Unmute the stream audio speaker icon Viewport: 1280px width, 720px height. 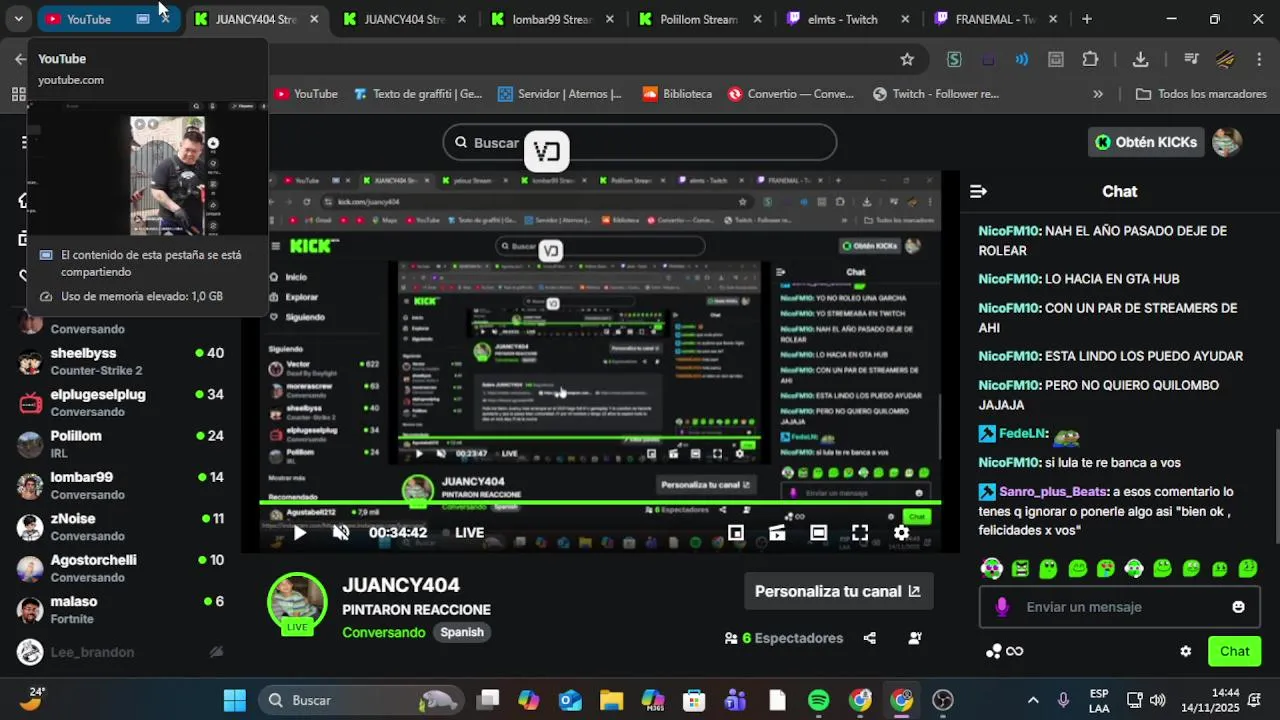341,533
